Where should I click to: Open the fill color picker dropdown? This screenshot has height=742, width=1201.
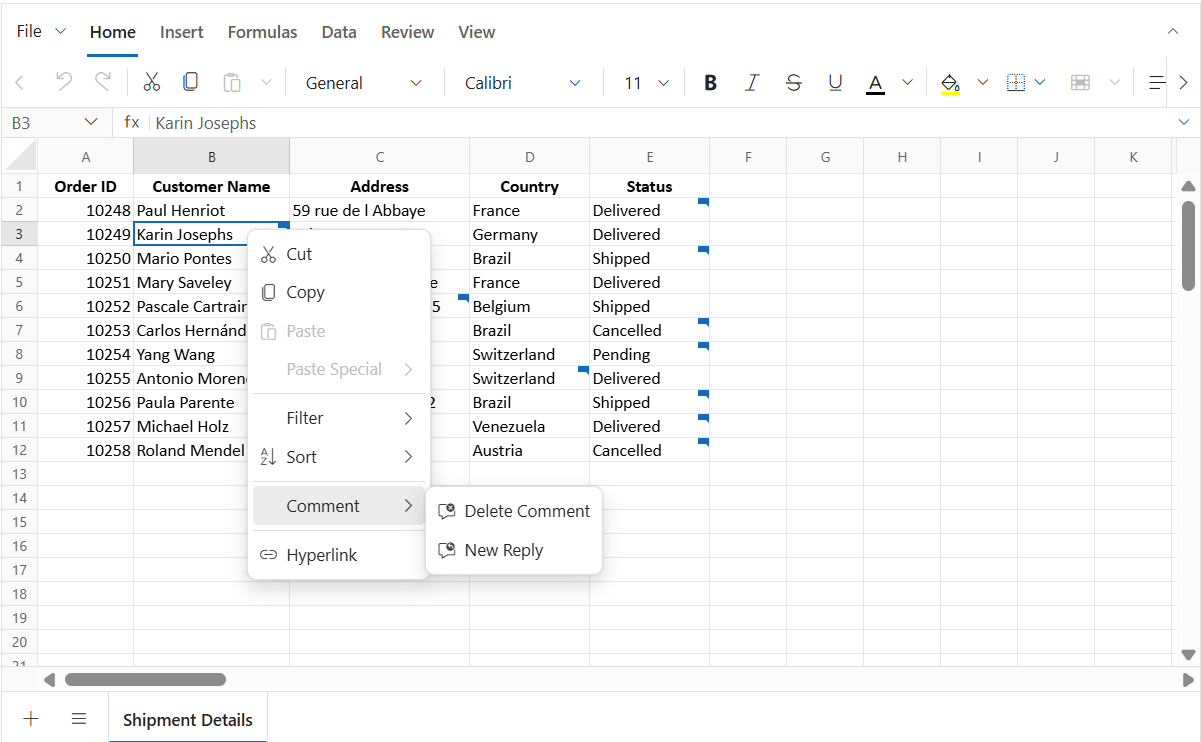[x=982, y=83]
